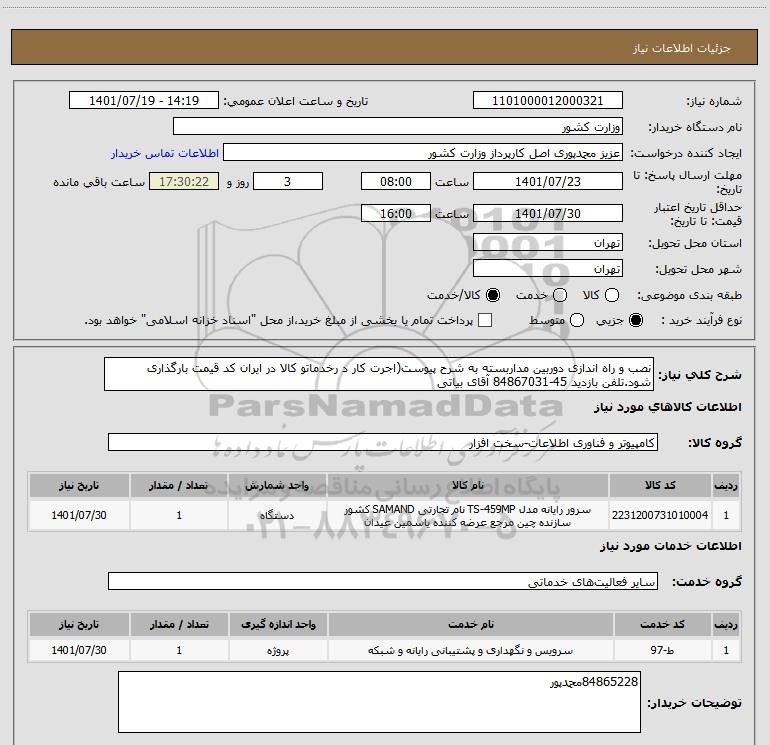This screenshot has width=770, height=745.
Task: Tick the اسناد خزانه اسلامی payment checkbox
Action: tap(485, 320)
